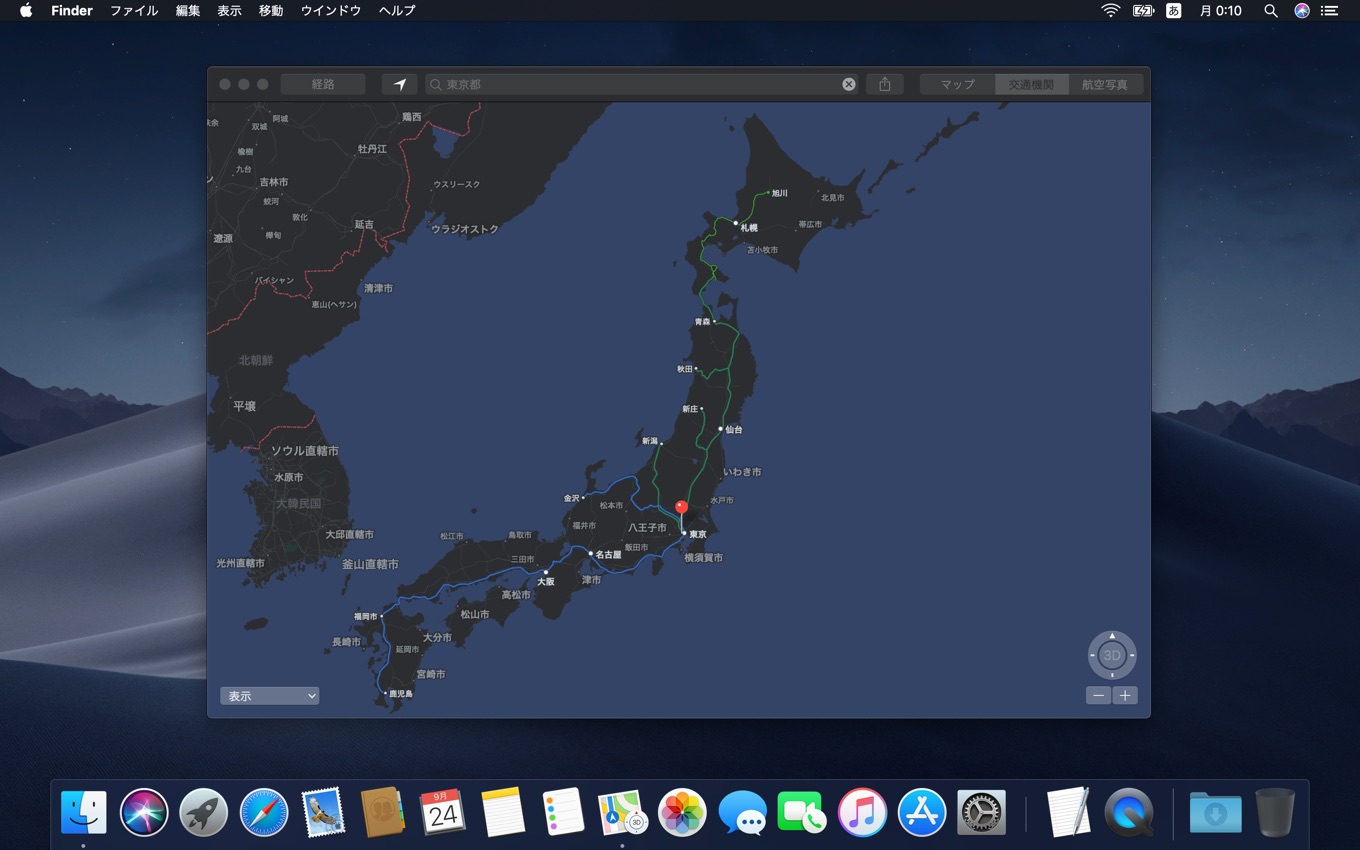1360x850 pixels.
Task: Click the 大阪 city label on map
Action: point(545,581)
